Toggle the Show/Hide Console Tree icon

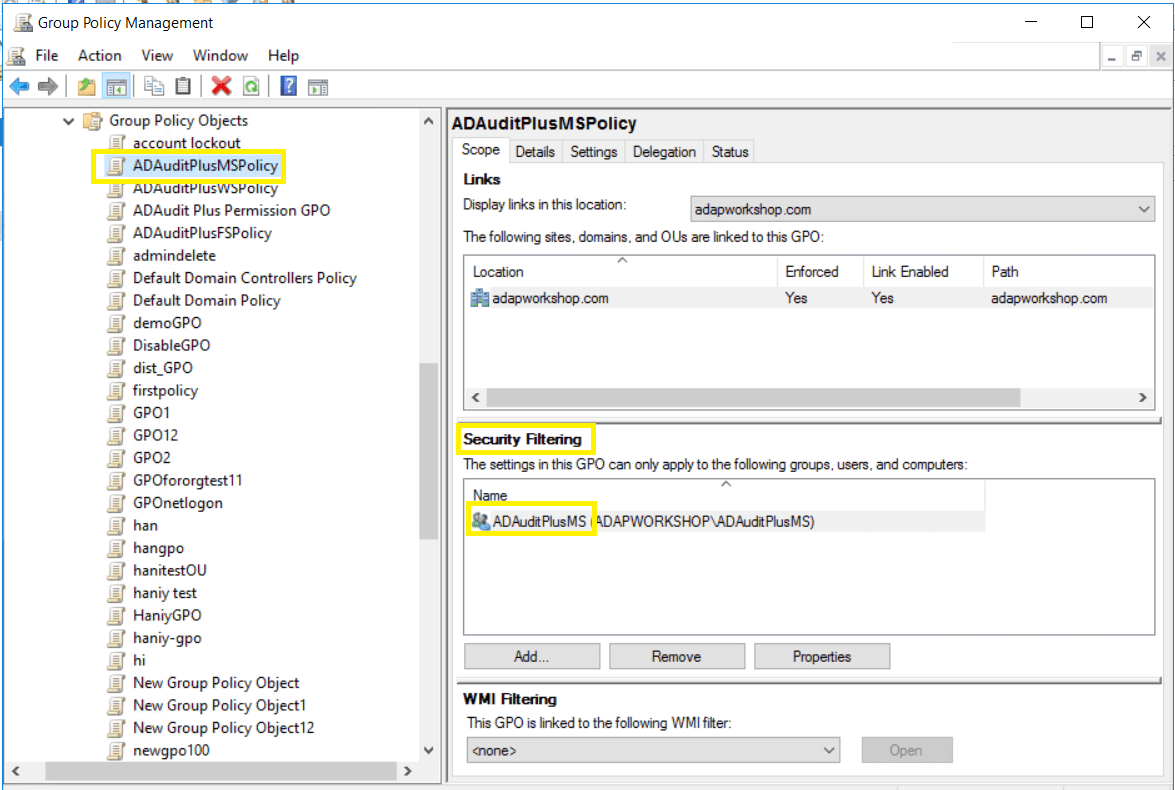116,87
